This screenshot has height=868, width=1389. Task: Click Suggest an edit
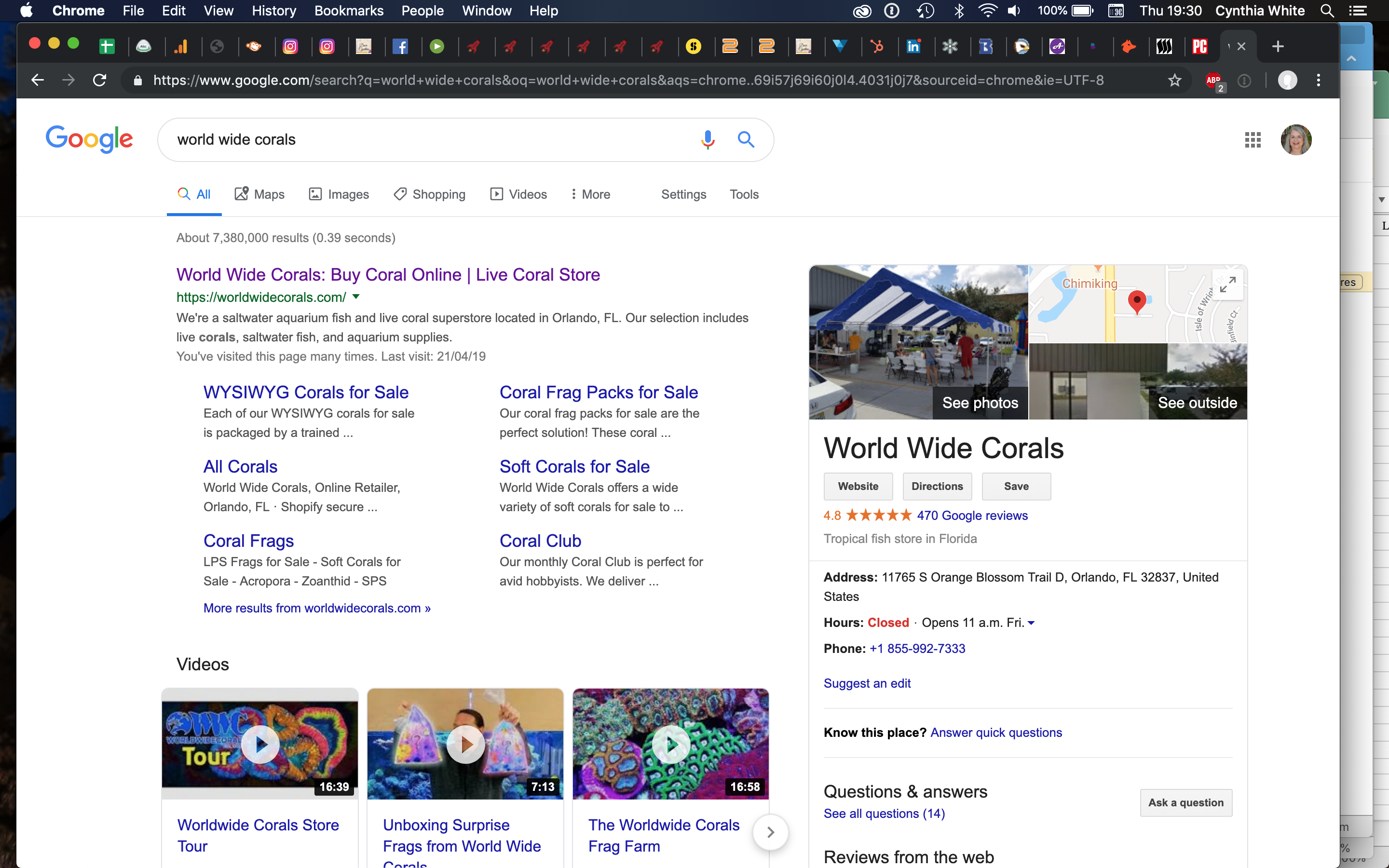click(867, 683)
